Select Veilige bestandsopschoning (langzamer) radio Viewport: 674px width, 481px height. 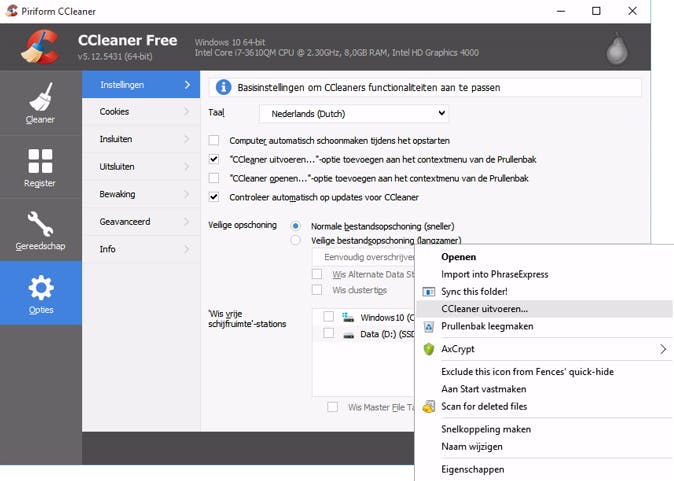[x=295, y=240]
